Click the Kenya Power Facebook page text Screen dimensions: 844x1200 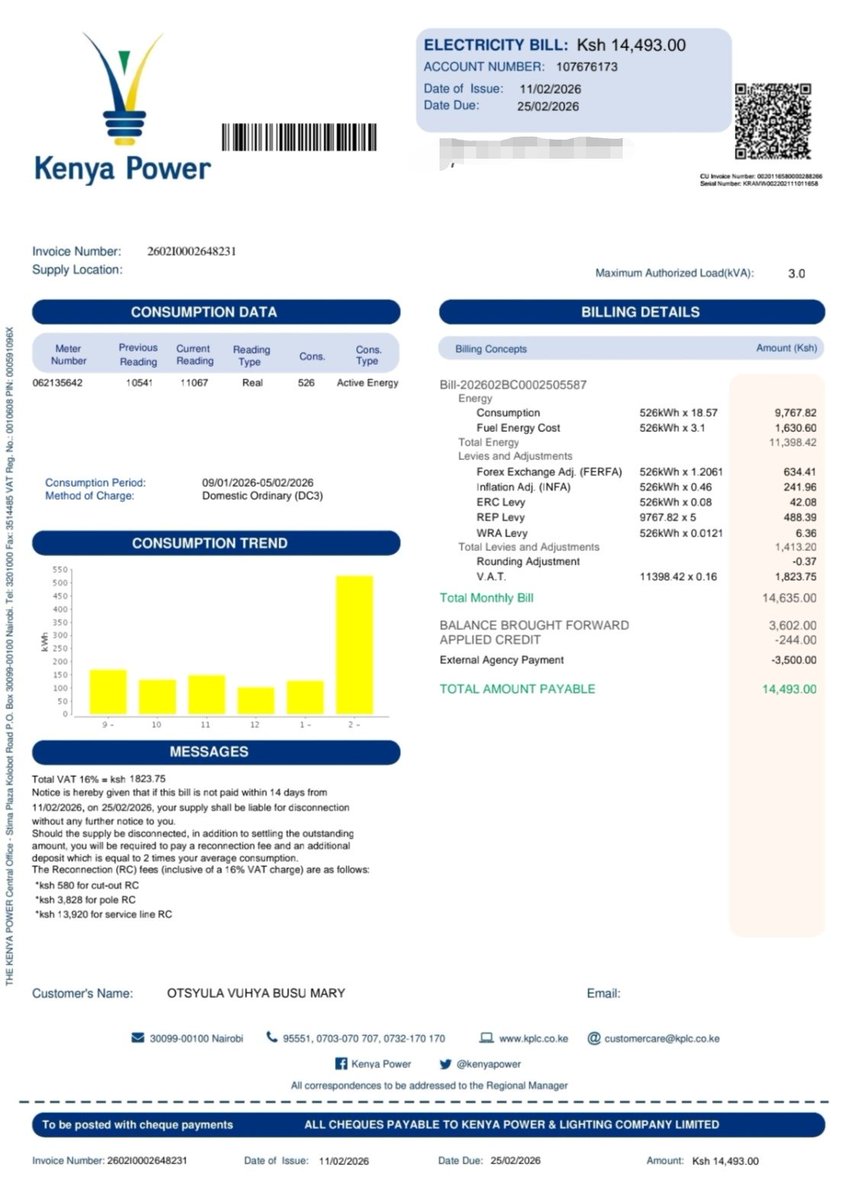pyautogui.click(x=381, y=1064)
